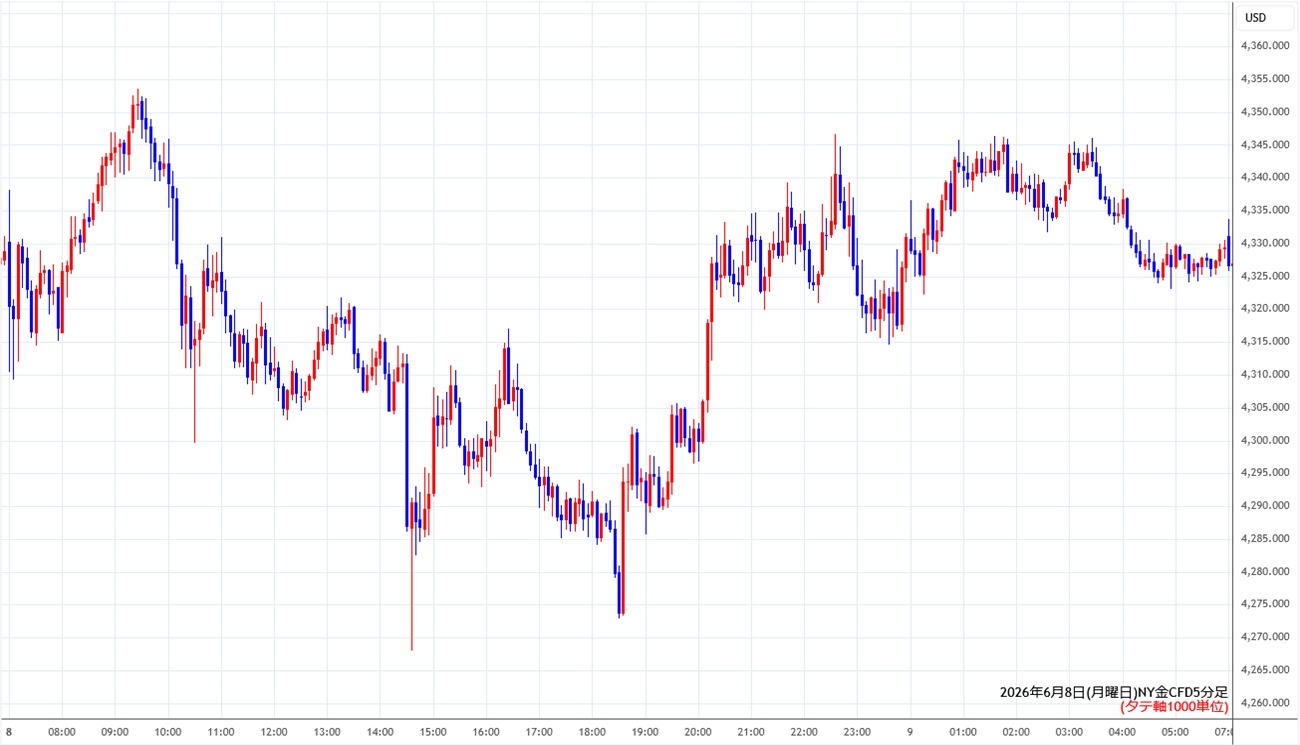Viewport: 1300px width, 745px height.
Task: Click the 13:00 time axis label
Action: click(327, 732)
